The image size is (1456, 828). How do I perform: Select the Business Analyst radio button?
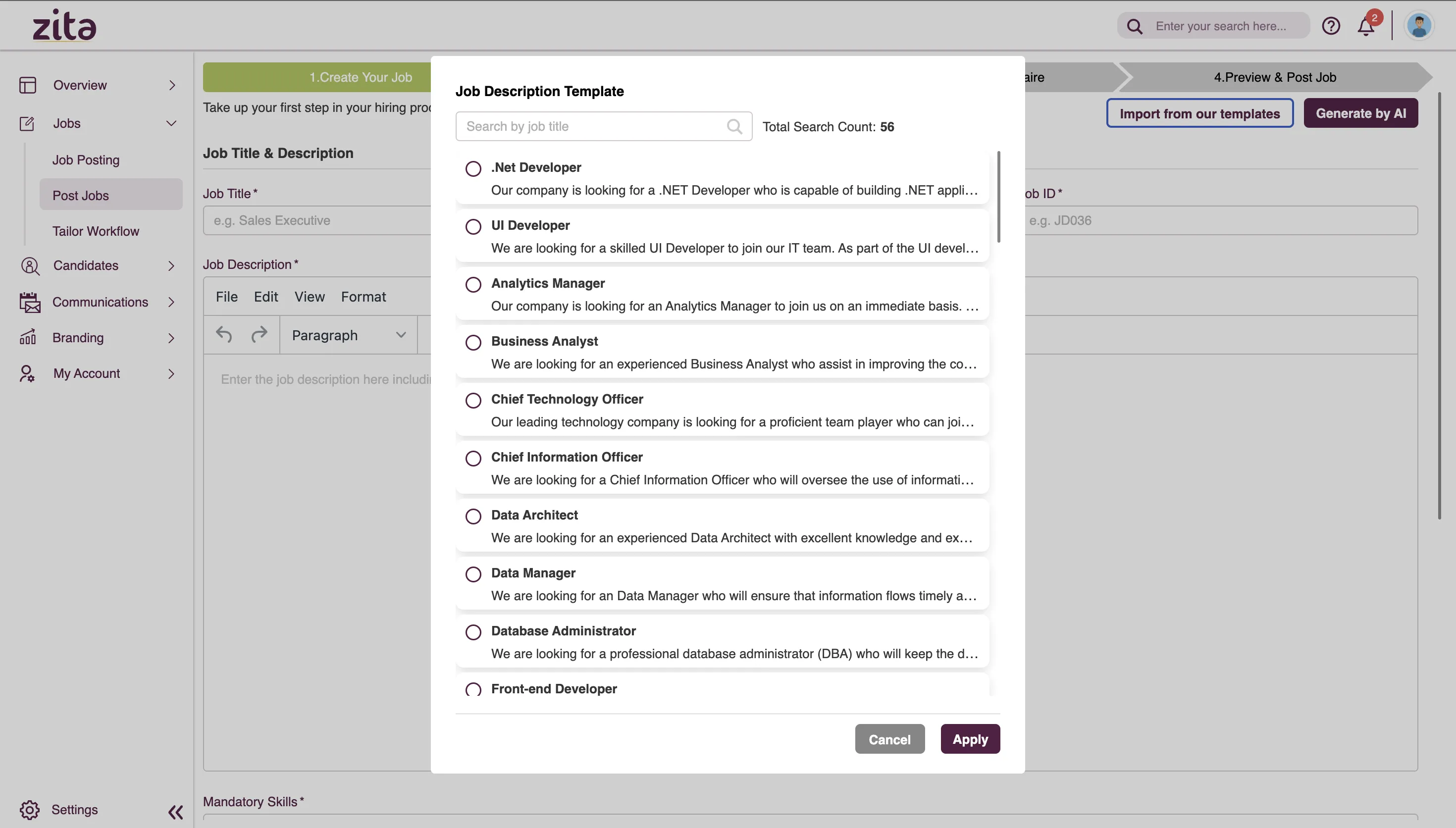472,342
